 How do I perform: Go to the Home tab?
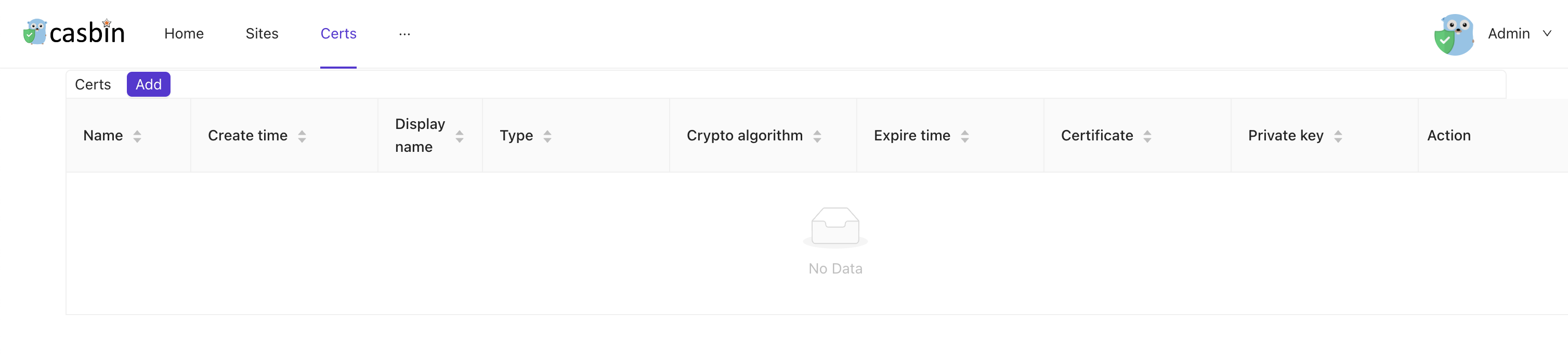tap(184, 33)
